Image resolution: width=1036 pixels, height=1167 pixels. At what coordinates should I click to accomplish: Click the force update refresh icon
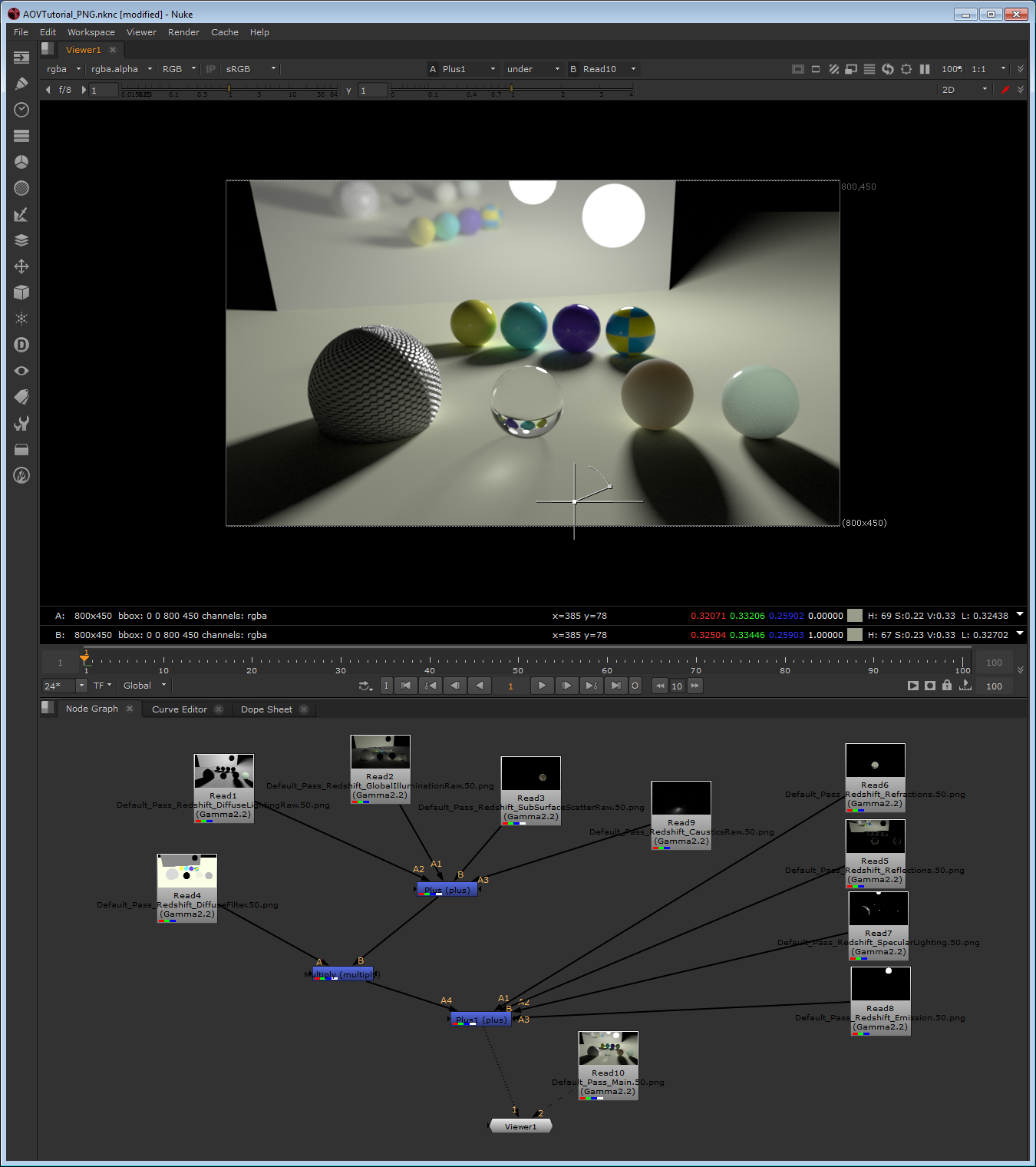pos(888,69)
